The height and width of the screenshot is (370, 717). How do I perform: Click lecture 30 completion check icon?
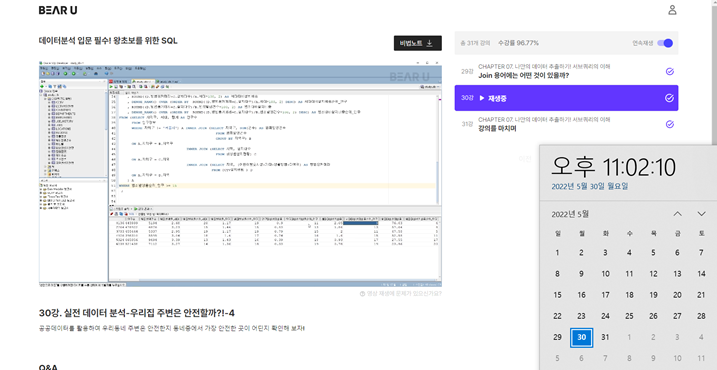pos(669,98)
